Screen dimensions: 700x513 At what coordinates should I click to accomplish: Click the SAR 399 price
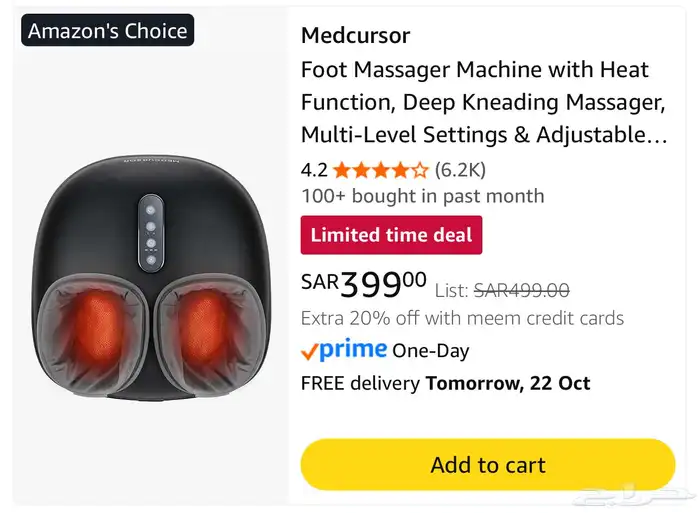(x=363, y=285)
